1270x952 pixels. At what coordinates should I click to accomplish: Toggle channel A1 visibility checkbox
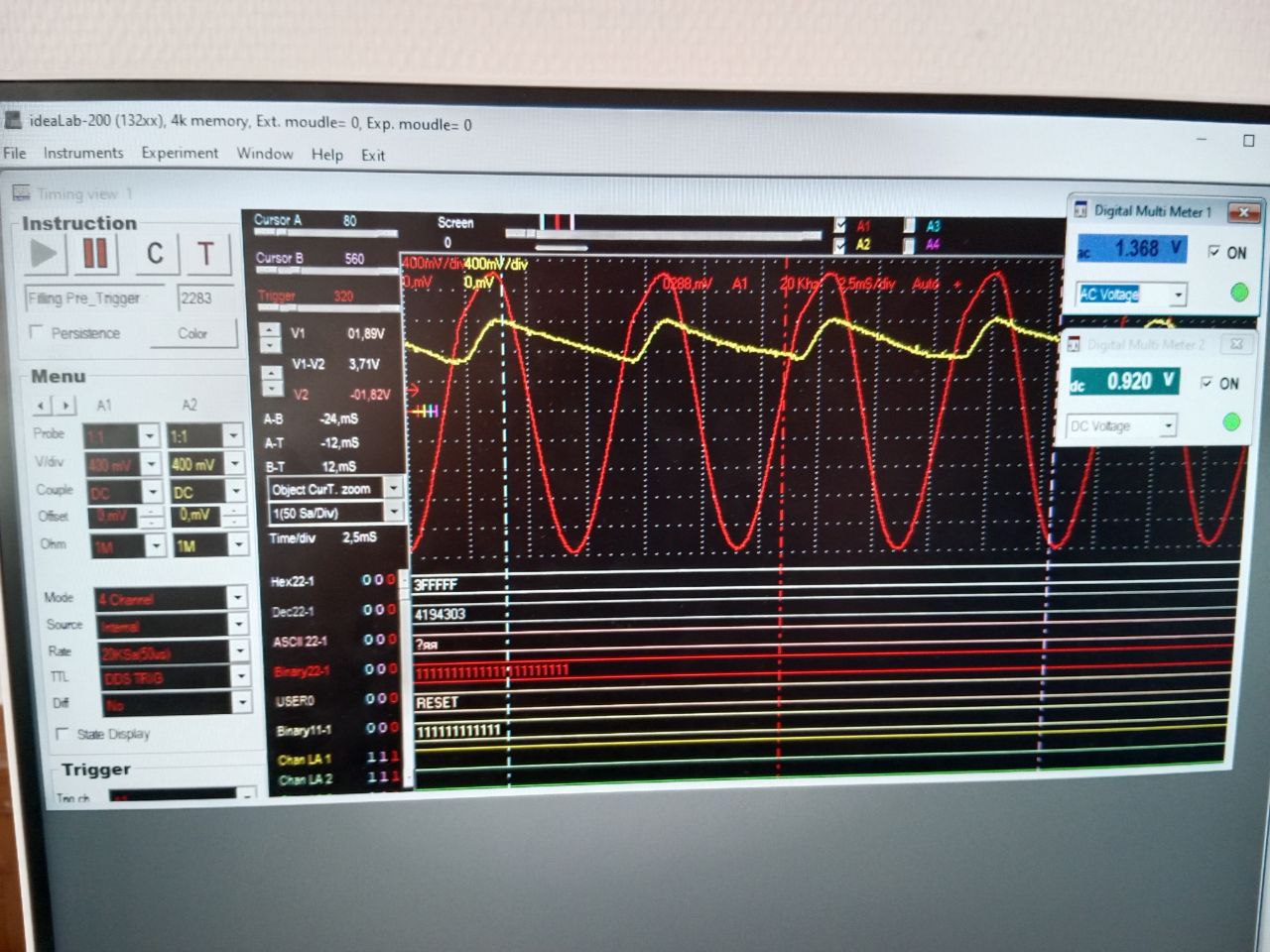click(841, 225)
